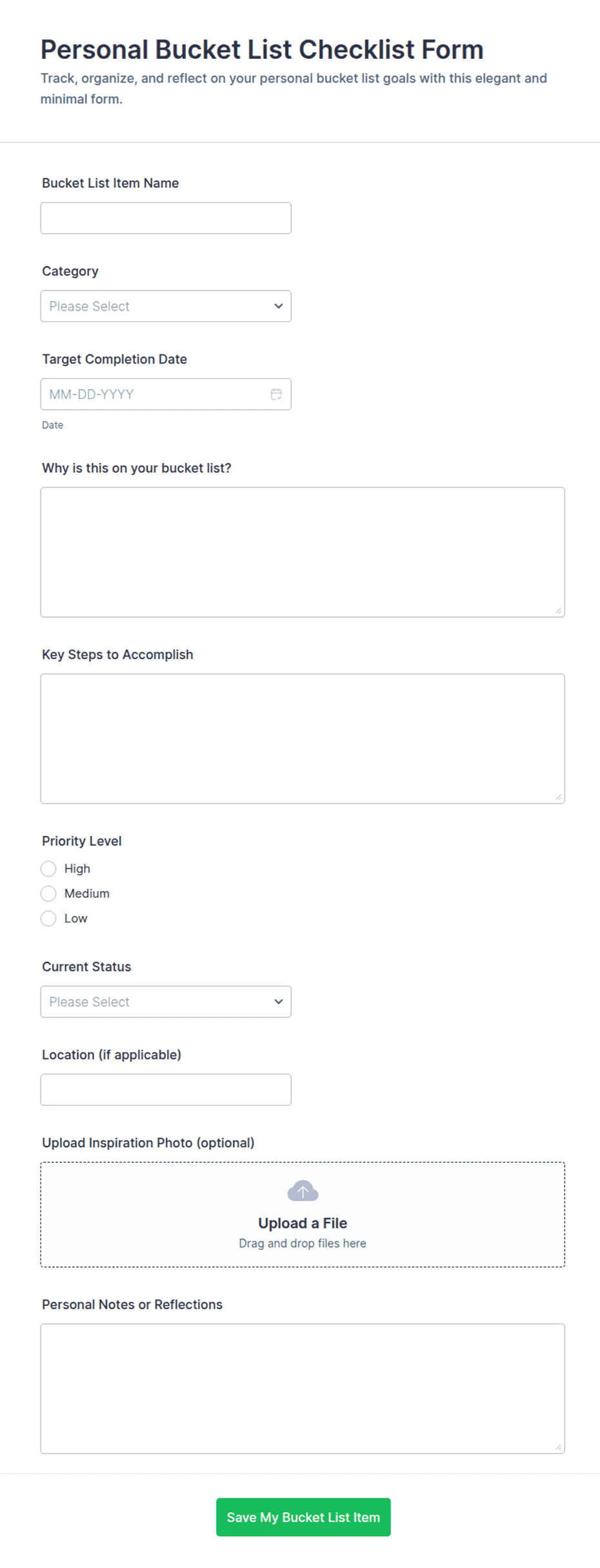
Task: Click inside 'Why is this on your bucket list' box
Action: pos(303,553)
